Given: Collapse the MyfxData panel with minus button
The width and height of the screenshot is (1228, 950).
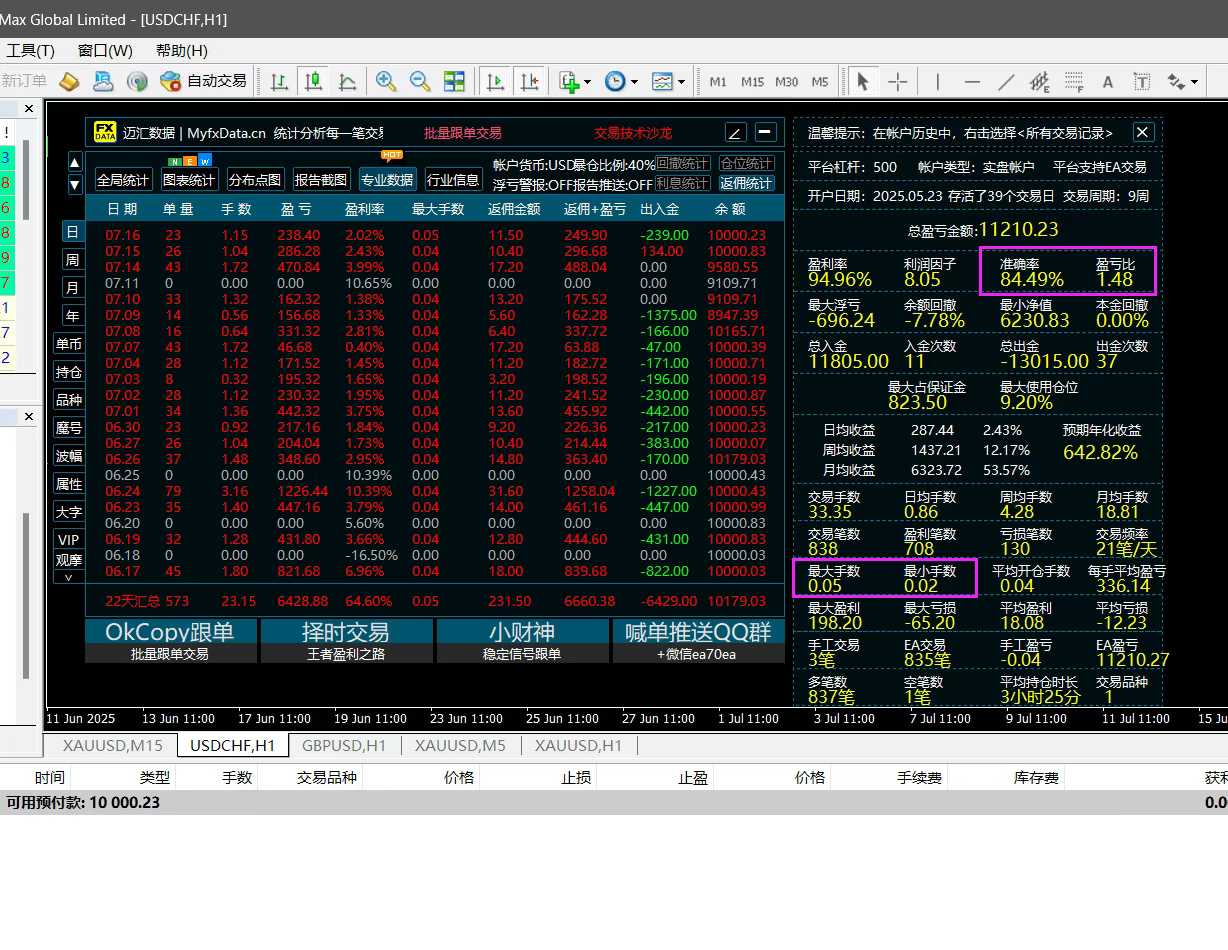Looking at the screenshot, I should pyautogui.click(x=766, y=132).
